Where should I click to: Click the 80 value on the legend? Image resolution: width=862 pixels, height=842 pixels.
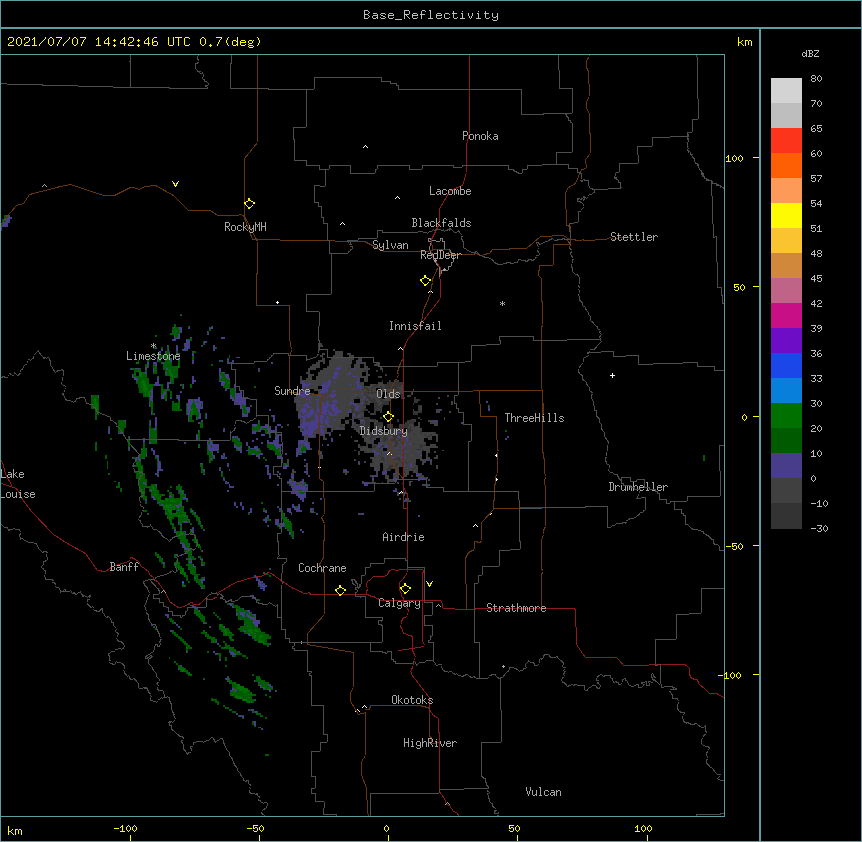816,79
